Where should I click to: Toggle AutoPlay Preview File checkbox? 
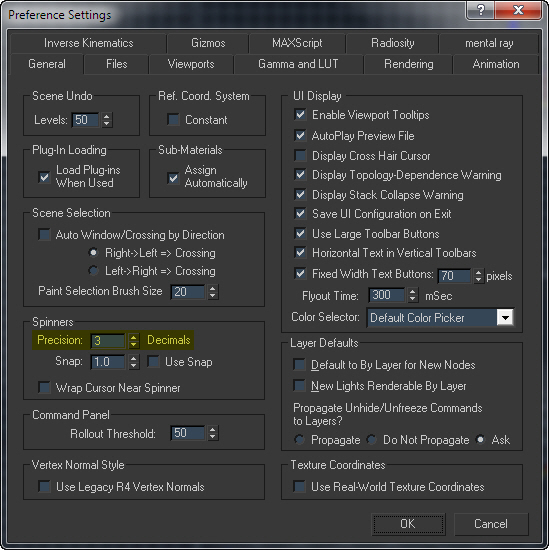coord(300,135)
